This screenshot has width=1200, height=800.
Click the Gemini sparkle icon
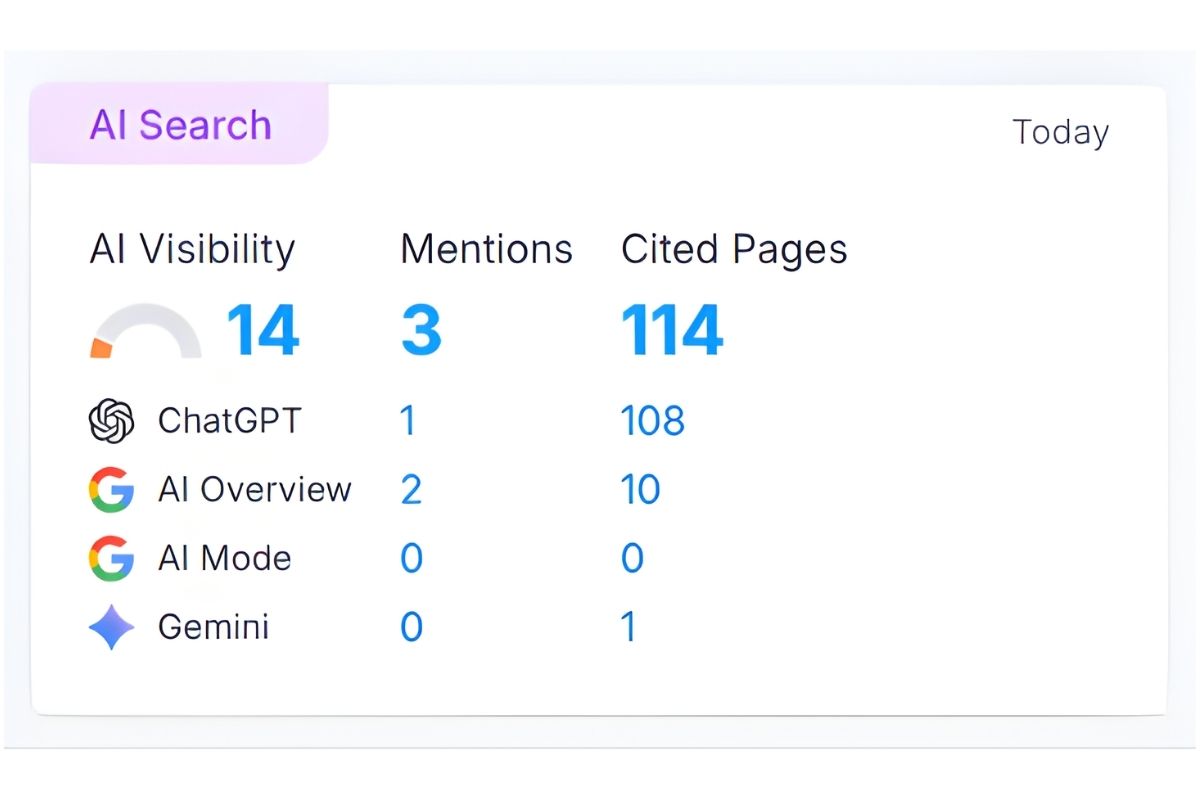point(111,628)
